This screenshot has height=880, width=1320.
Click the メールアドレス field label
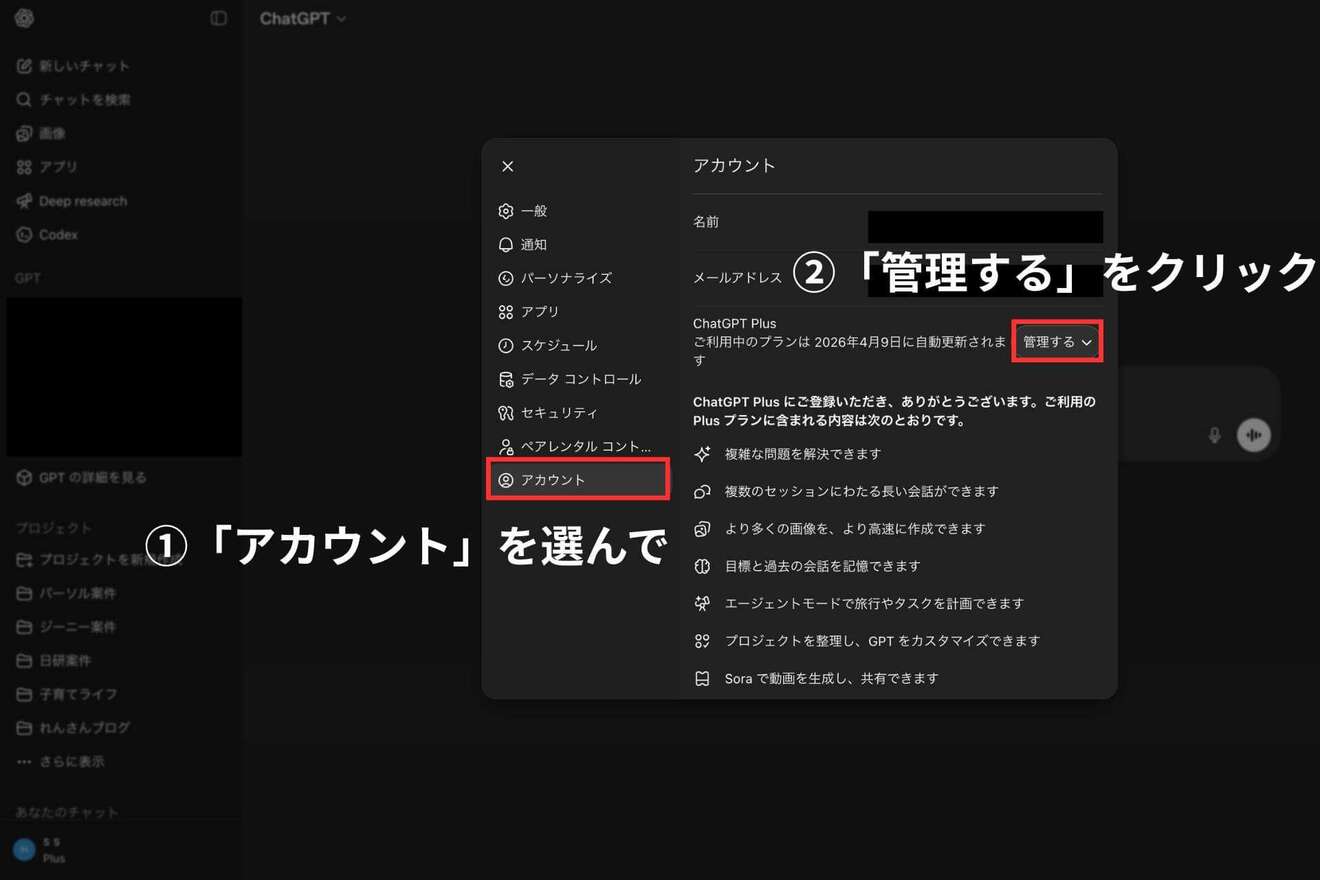point(737,278)
